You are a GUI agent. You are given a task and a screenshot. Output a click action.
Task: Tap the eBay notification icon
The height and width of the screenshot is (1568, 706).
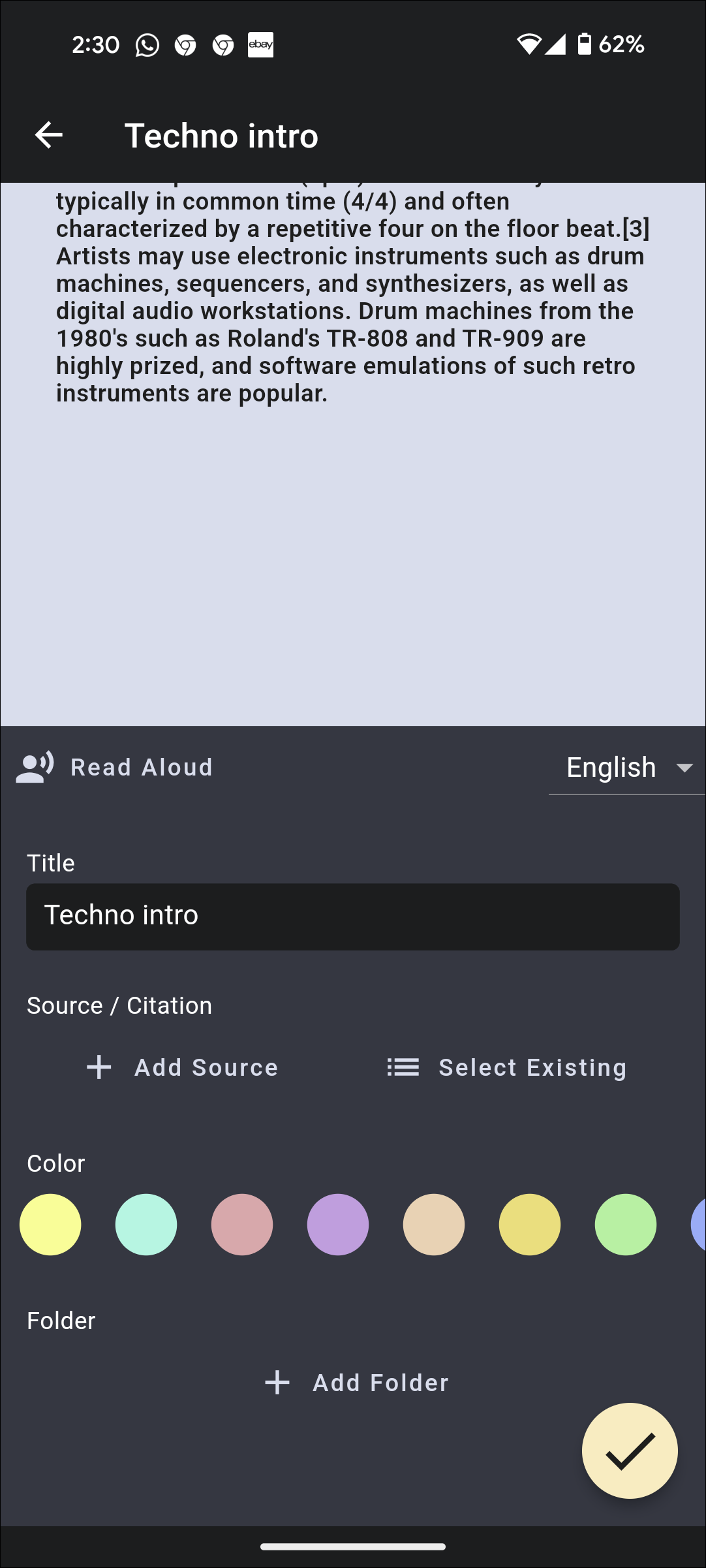[x=260, y=45]
